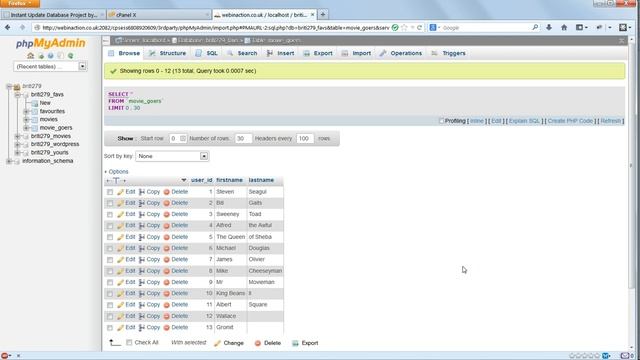Screen dimensions: 640x360
Task: Go to the Insert tab
Action: tap(280, 53)
